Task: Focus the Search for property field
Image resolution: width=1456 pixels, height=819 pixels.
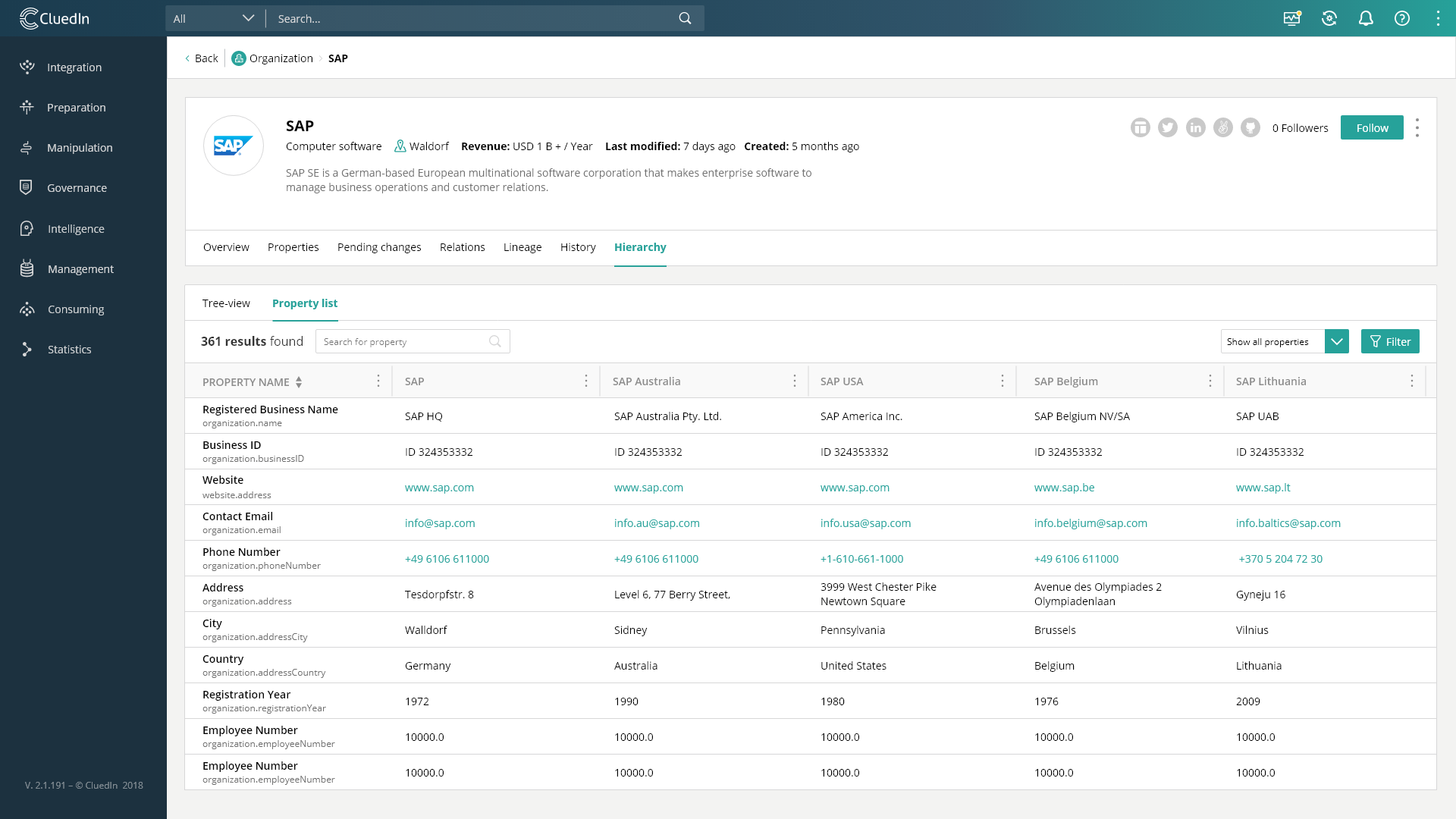Action: click(x=413, y=341)
